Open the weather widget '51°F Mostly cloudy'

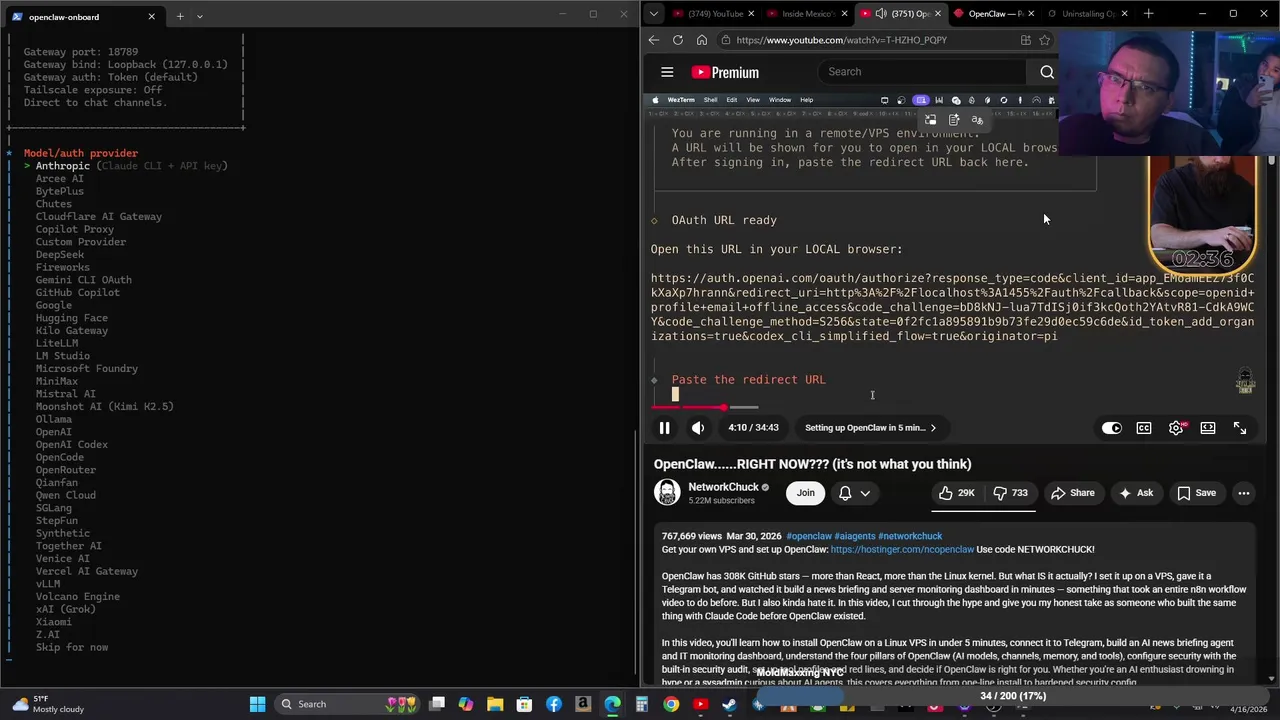tap(48, 704)
